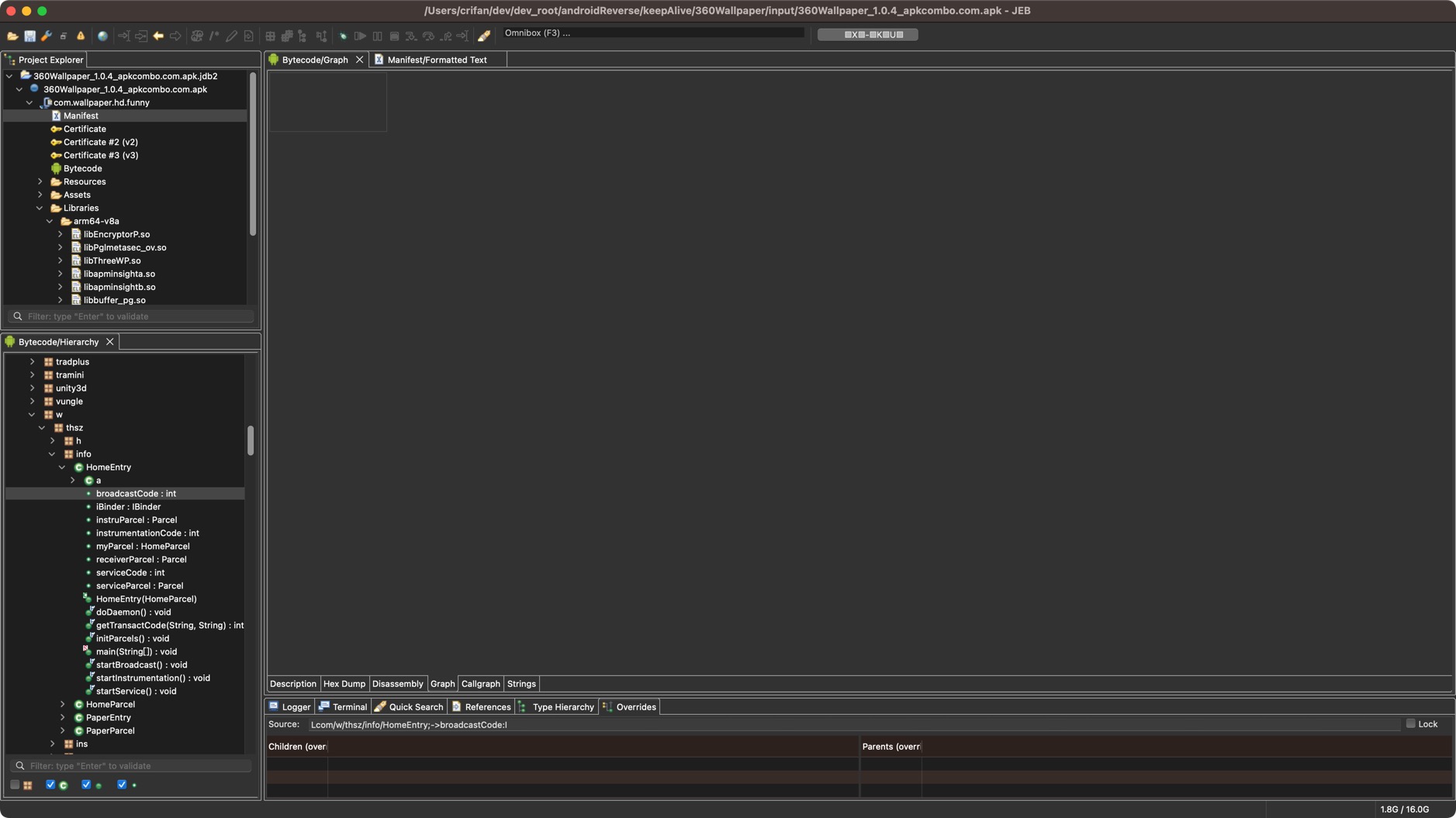Toggle the methods filter checkbox
The image size is (1456, 818).
[86, 785]
